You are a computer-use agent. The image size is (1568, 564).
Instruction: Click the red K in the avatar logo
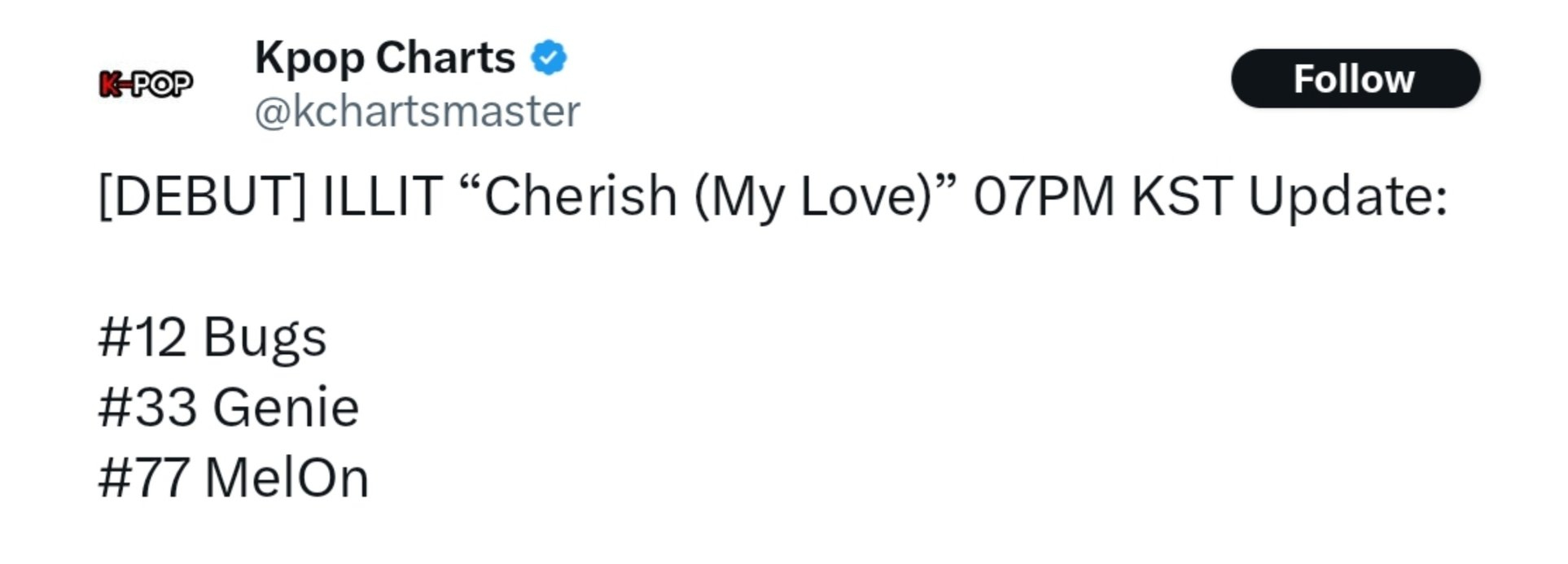click(x=109, y=84)
